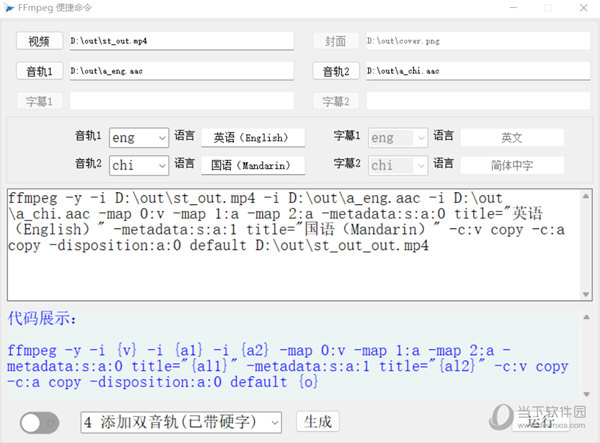Open the 音轨1 eng language code dropdown

139,138
